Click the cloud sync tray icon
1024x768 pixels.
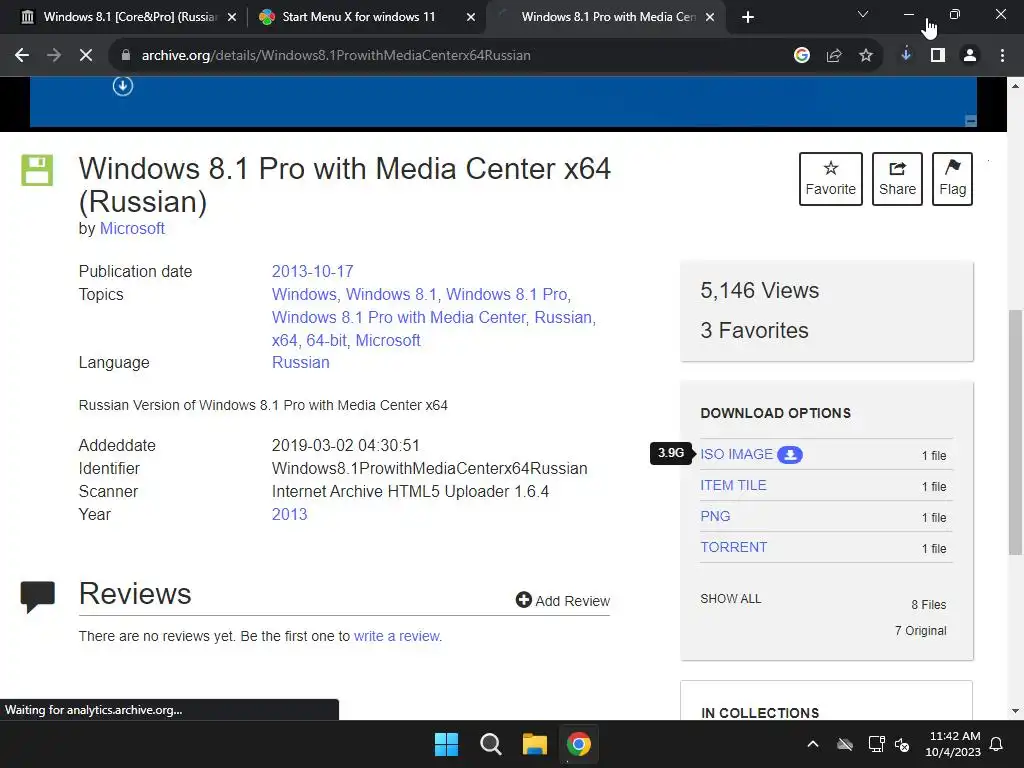click(845, 744)
